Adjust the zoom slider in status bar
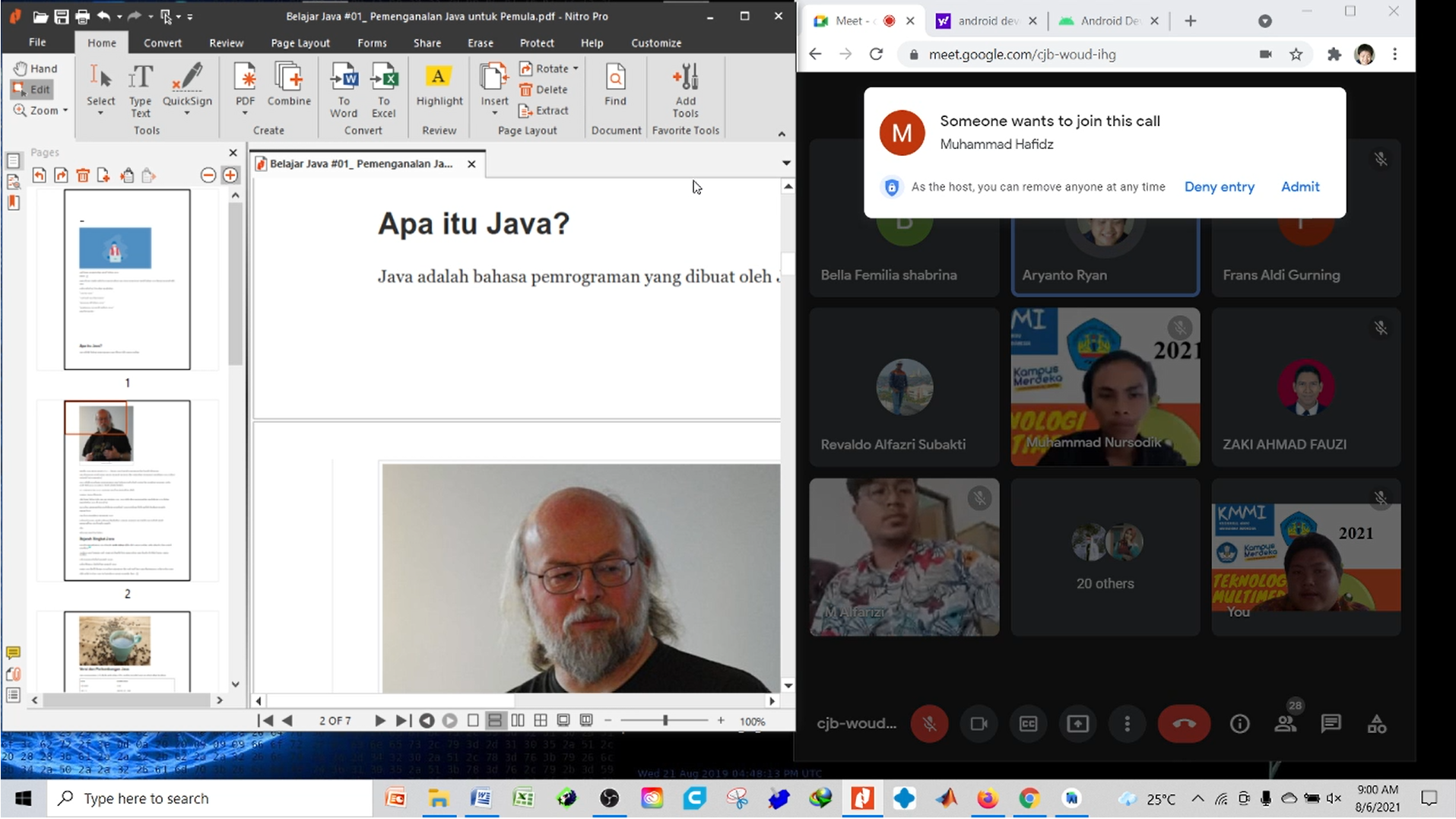The width and height of the screenshot is (1456, 819). point(665,720)
